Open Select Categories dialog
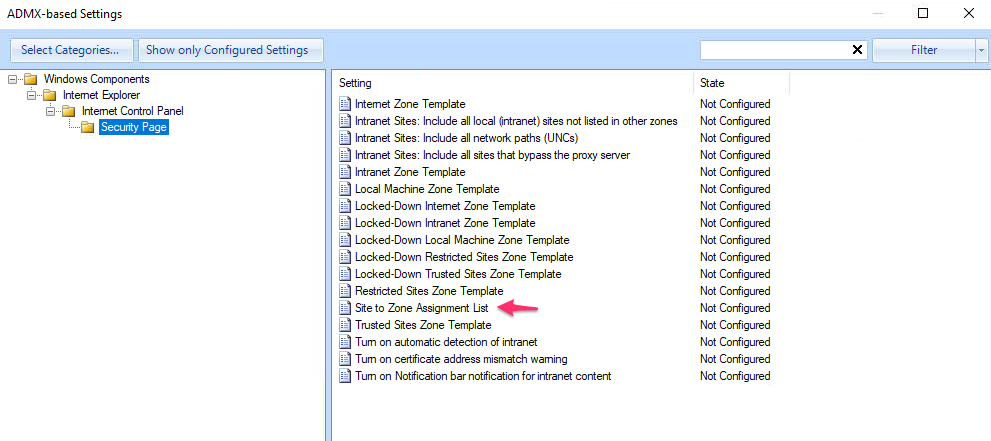 pyautogui.click(x=70, y=50)
